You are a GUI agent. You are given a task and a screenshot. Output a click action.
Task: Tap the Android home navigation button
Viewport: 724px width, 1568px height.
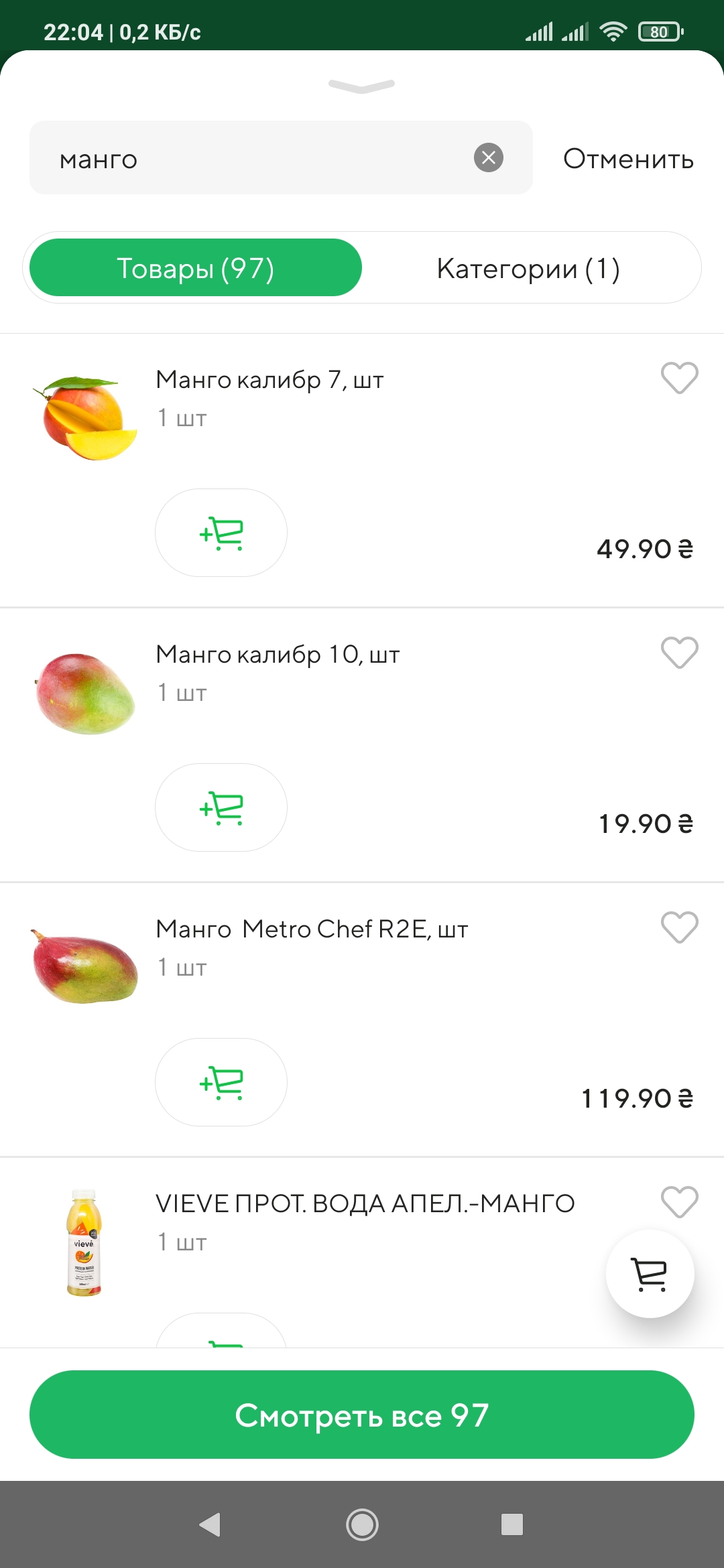[x=362, y=1524]
